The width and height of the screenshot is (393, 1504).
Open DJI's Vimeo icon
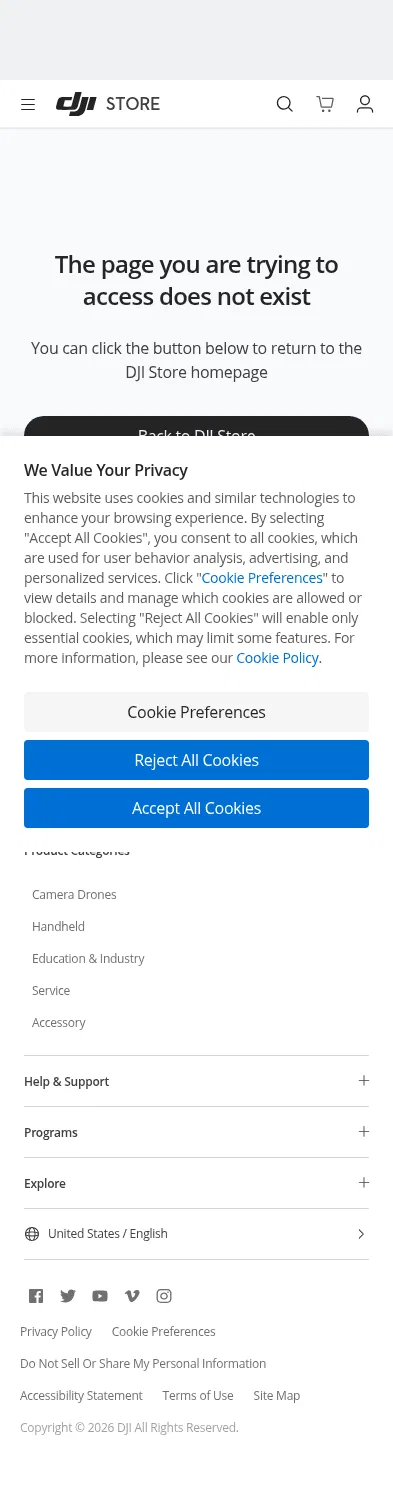pos(132,1296)
